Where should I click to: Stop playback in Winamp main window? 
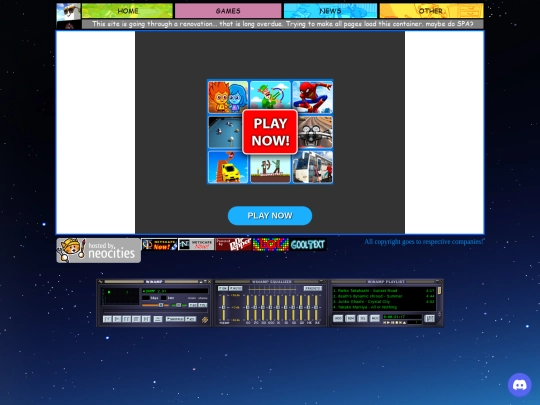pos(136,319)
